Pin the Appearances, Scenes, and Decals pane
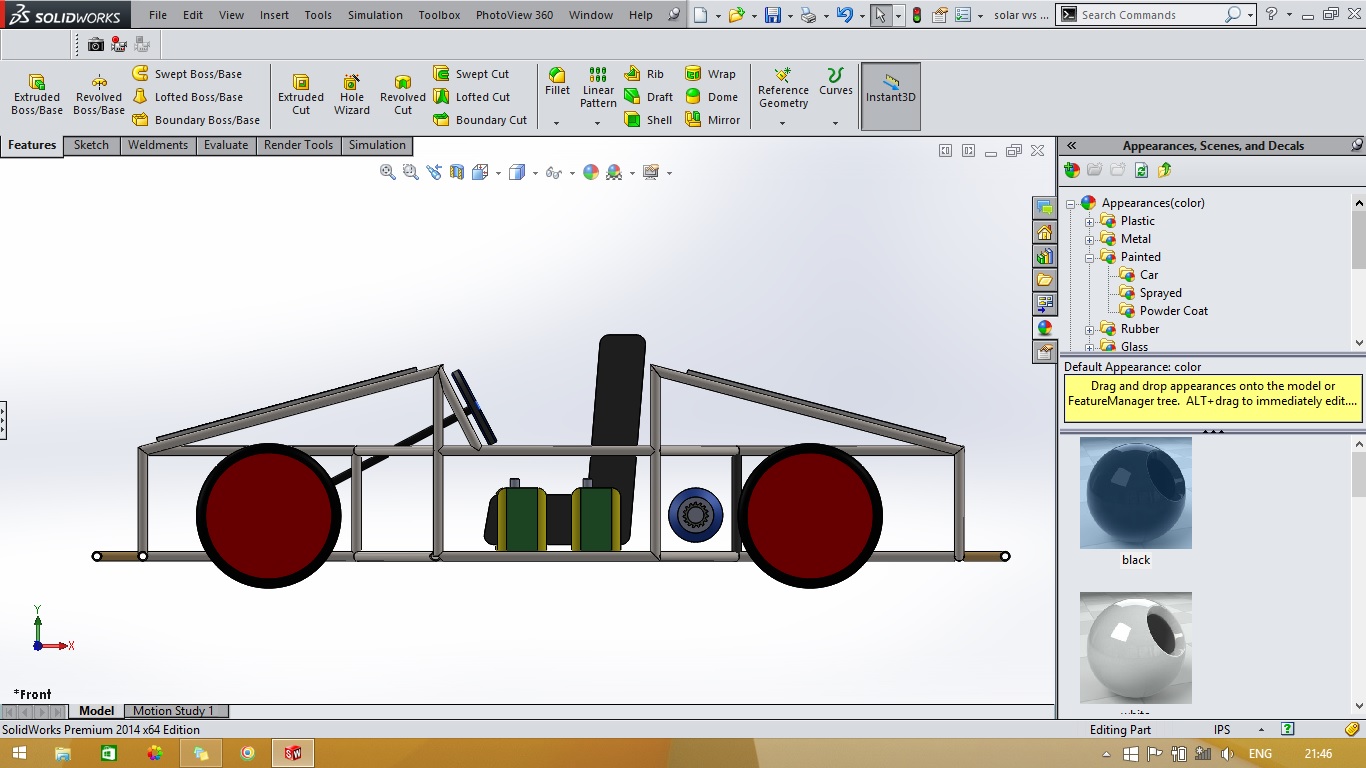Screen dimensions: 1366x768 pyautogui.click(x=1357, y=145)
